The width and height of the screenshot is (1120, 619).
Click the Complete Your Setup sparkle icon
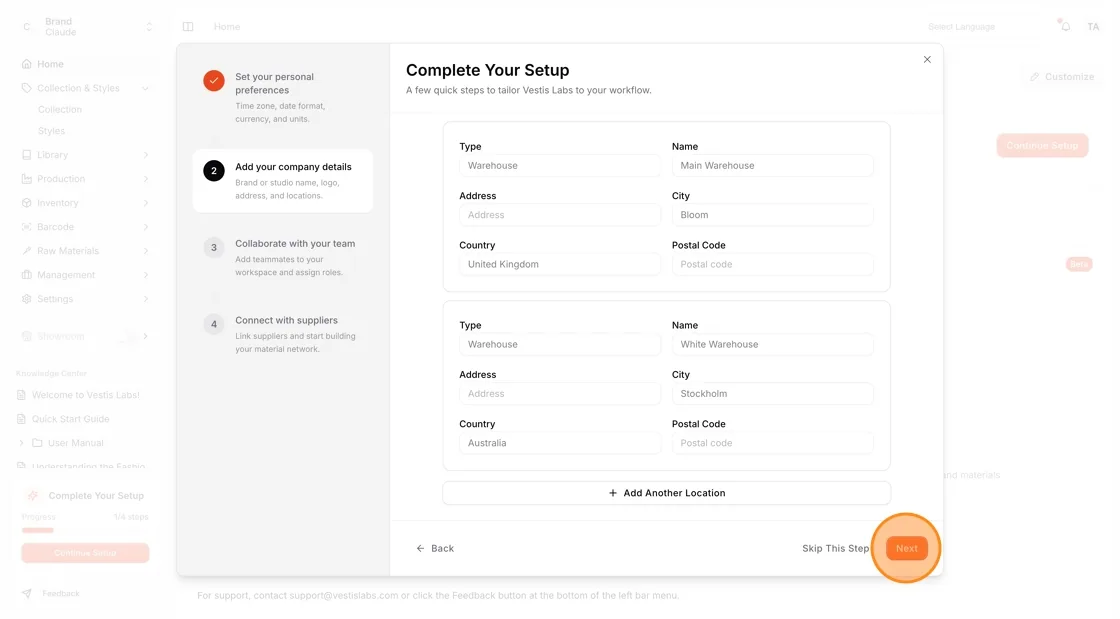coord(33,495)
